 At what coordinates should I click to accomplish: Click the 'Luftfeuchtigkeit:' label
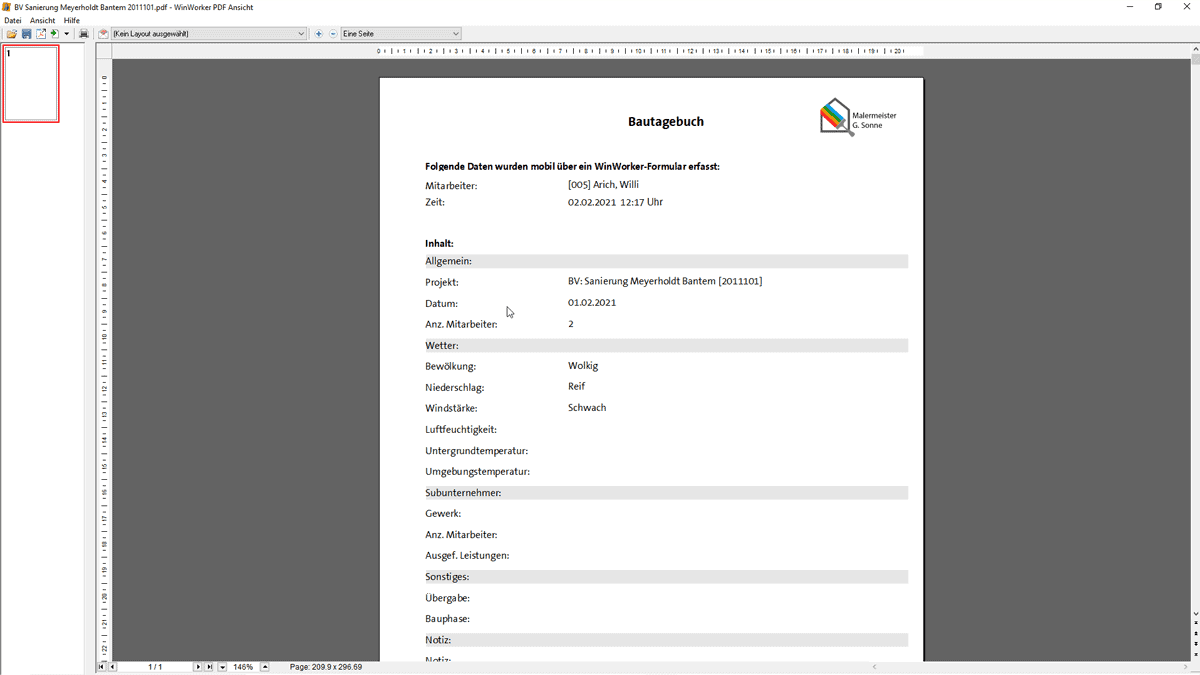click(461, 430)
